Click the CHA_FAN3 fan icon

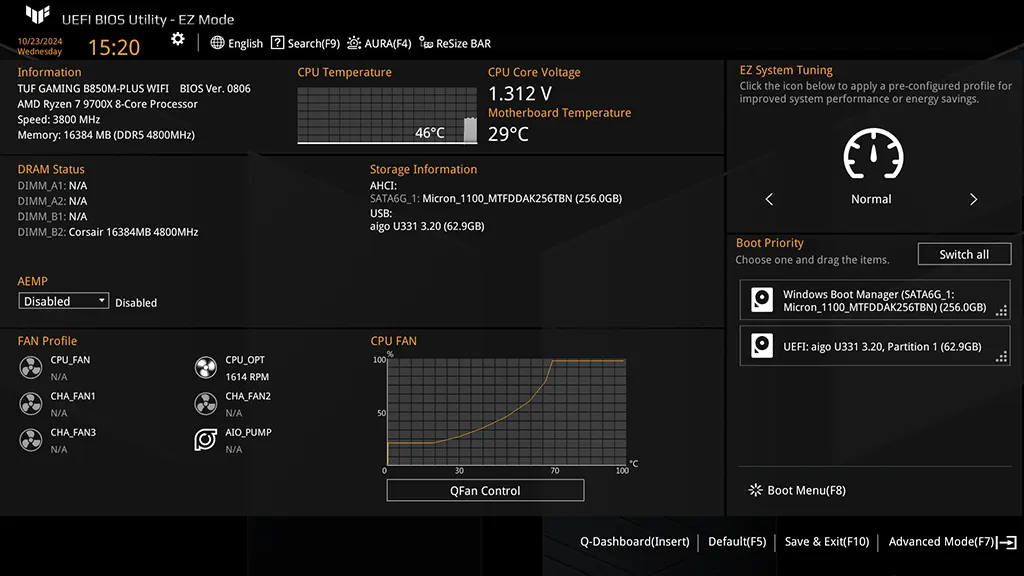coord(31,440)
